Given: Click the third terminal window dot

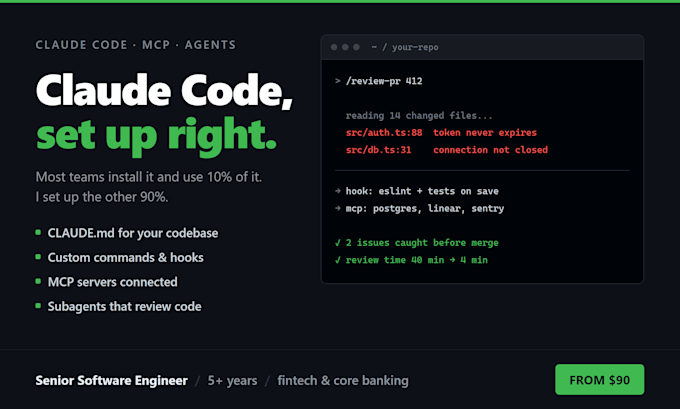Looking at the screenshot, I should tap(356, 47).
